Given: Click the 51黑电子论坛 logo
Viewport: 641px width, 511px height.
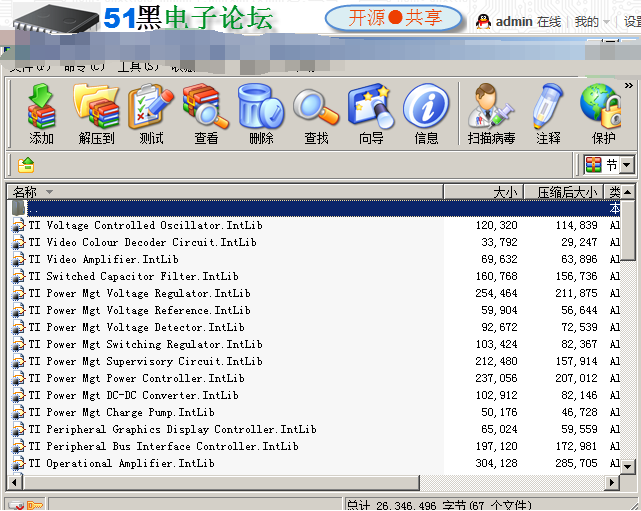Looking at the screenshot, I should pos(188,18).
